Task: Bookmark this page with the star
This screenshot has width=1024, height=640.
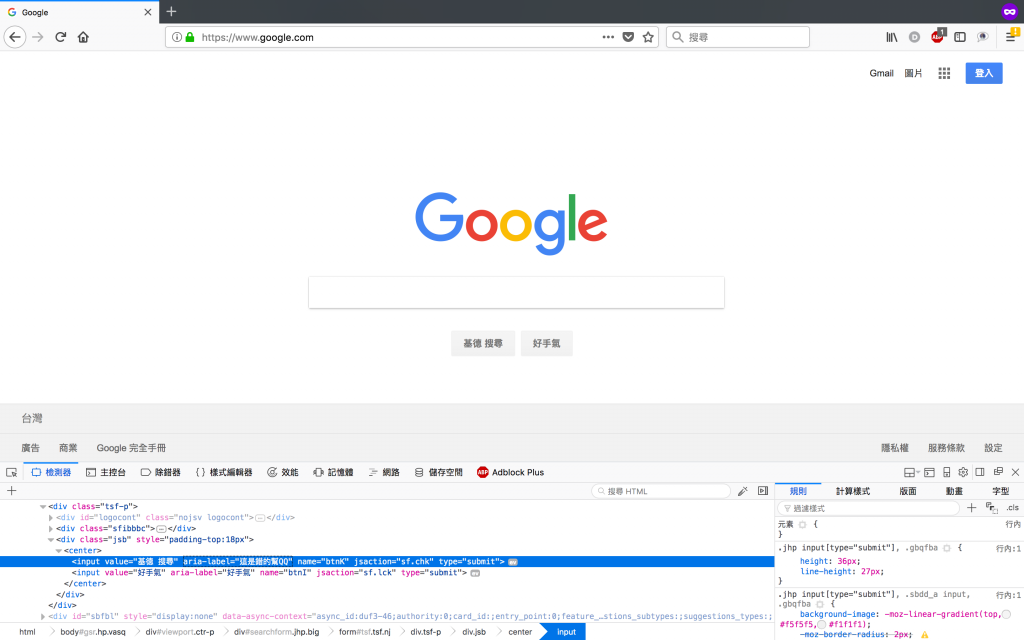Action: [x=648, y=37]
